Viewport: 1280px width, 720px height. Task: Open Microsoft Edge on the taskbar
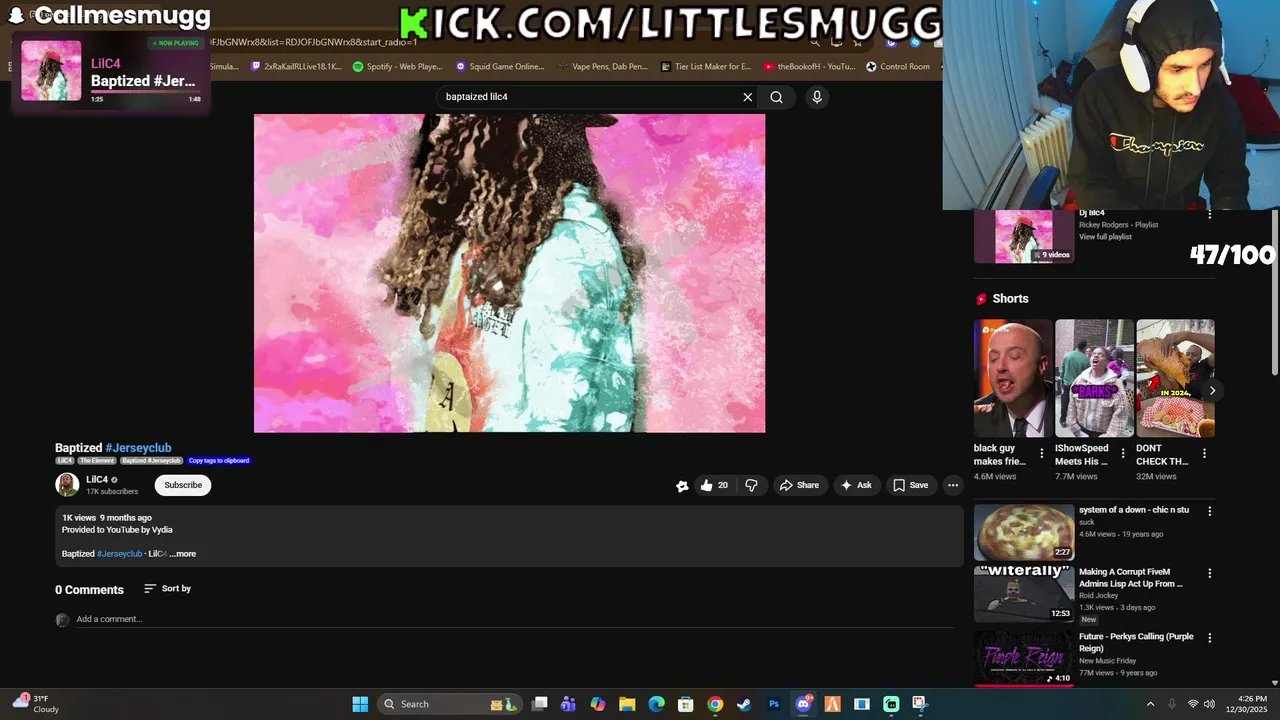click(x=656, y=704)
